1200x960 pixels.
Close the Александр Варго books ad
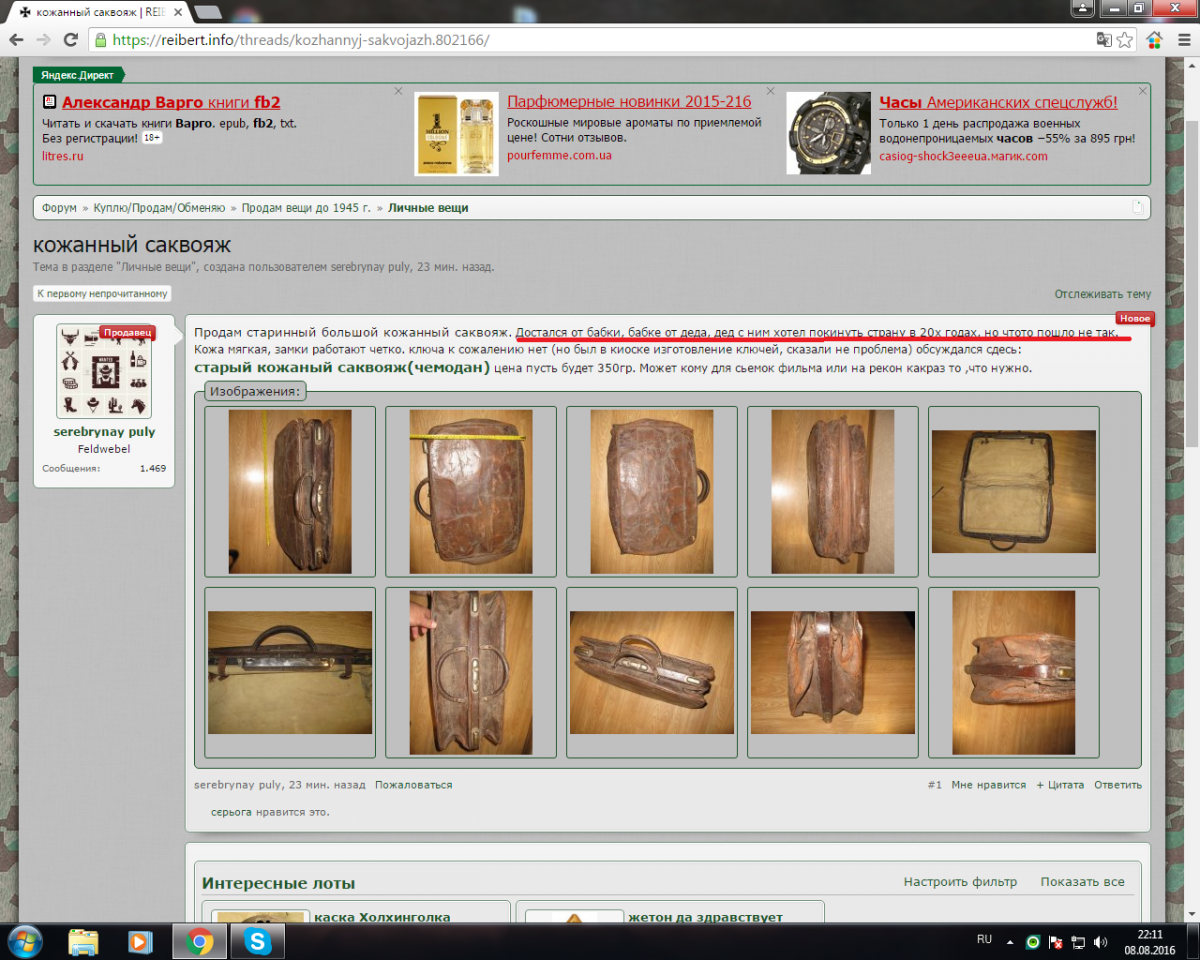pyautogui.click(x=398, y=91)
